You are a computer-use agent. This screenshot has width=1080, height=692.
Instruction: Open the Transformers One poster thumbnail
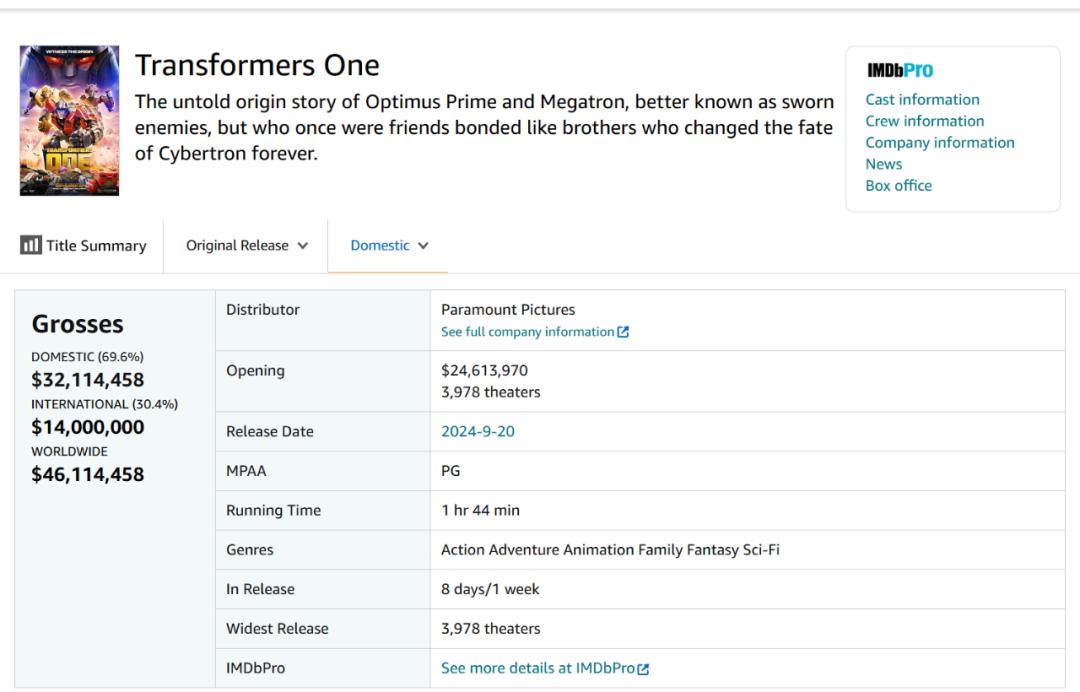tap(69, 120)
